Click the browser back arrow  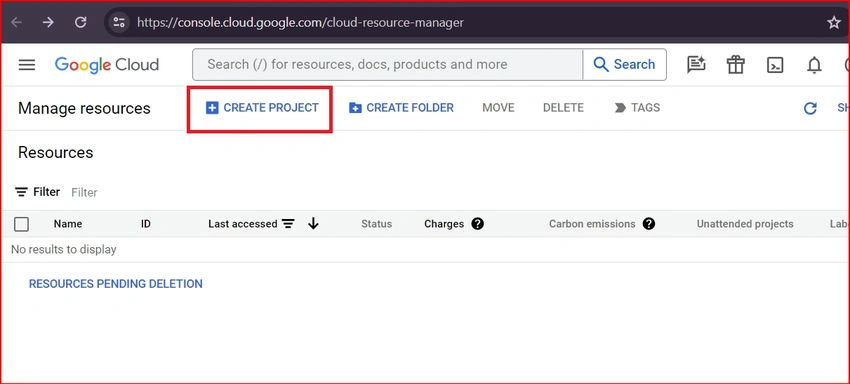coord(16,22)
